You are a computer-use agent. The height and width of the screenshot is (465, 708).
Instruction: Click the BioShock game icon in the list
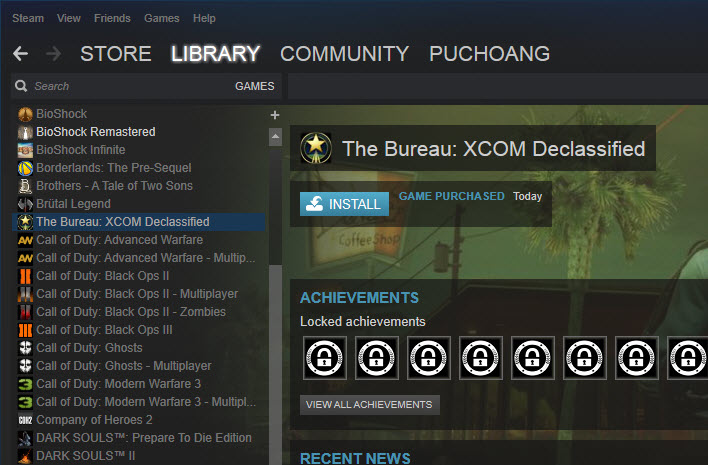(x=25, y=114)
